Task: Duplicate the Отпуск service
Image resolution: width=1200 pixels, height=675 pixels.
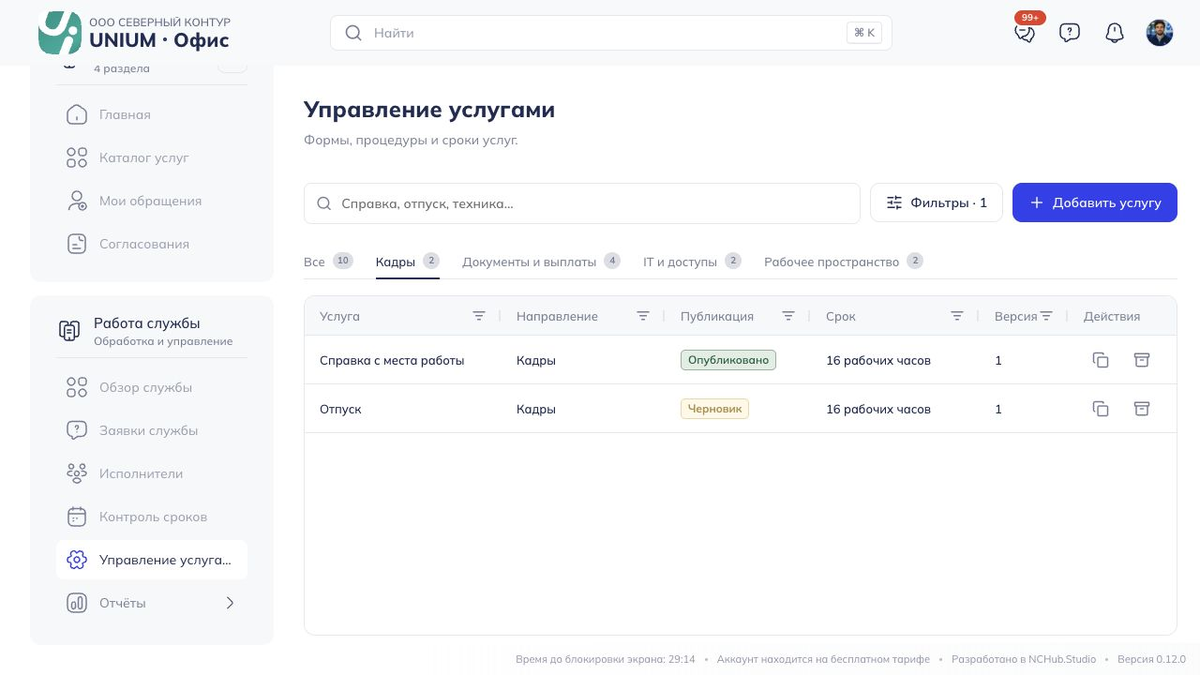Action: [1101, 409]
